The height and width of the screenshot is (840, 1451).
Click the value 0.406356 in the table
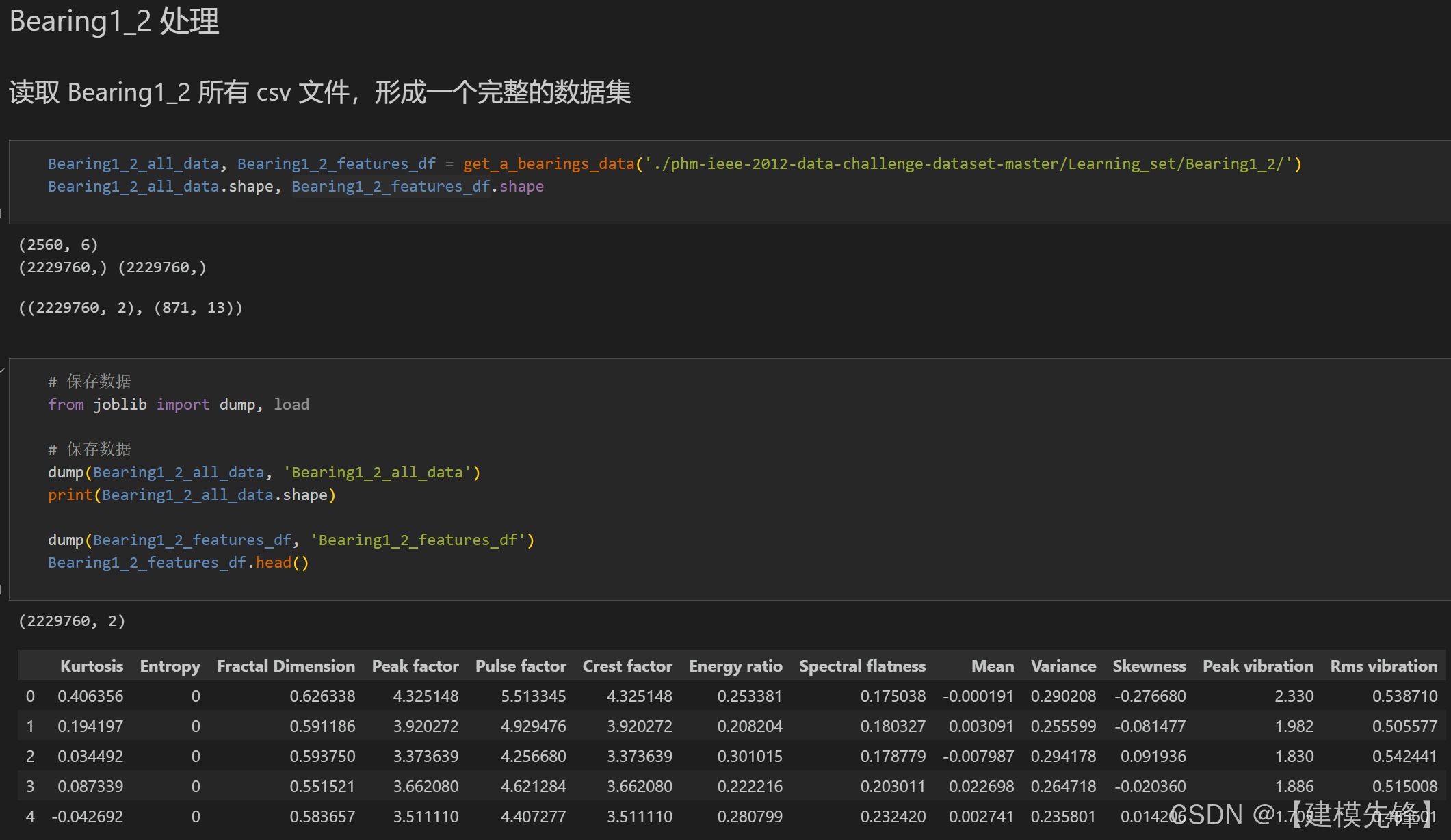point(91,696)
